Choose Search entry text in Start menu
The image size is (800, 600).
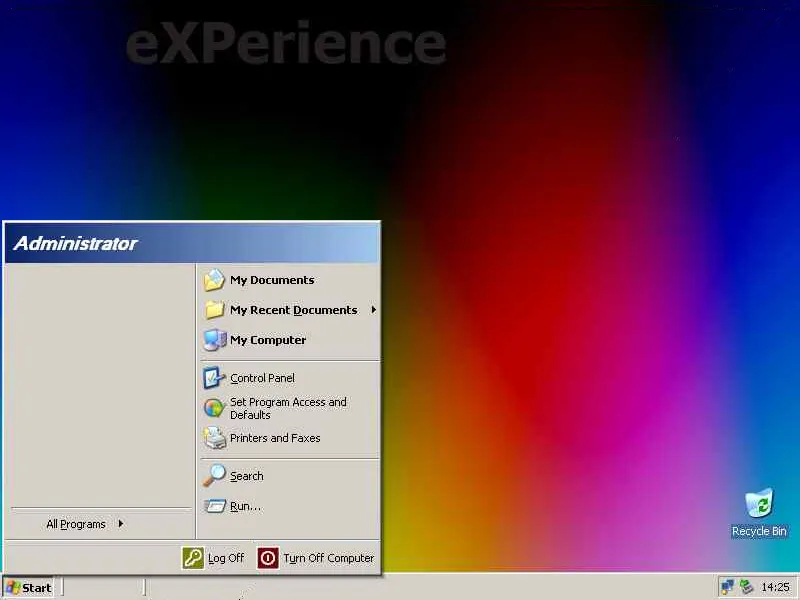[x=246, y=476]
